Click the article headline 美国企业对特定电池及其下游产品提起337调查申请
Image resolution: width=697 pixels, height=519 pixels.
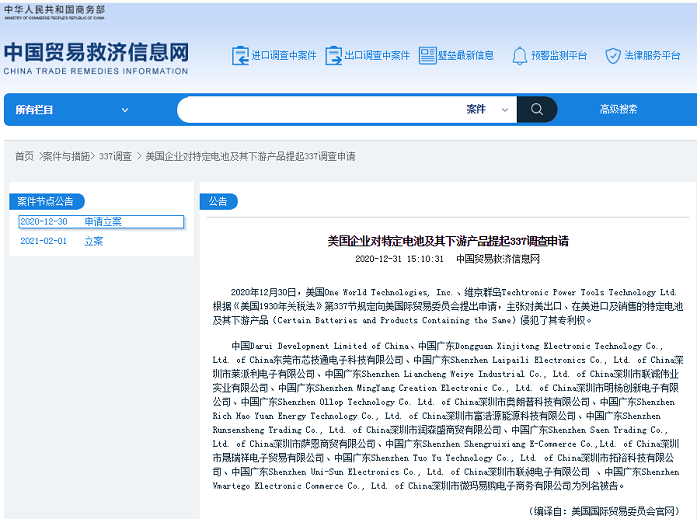(x=448, y=241)
